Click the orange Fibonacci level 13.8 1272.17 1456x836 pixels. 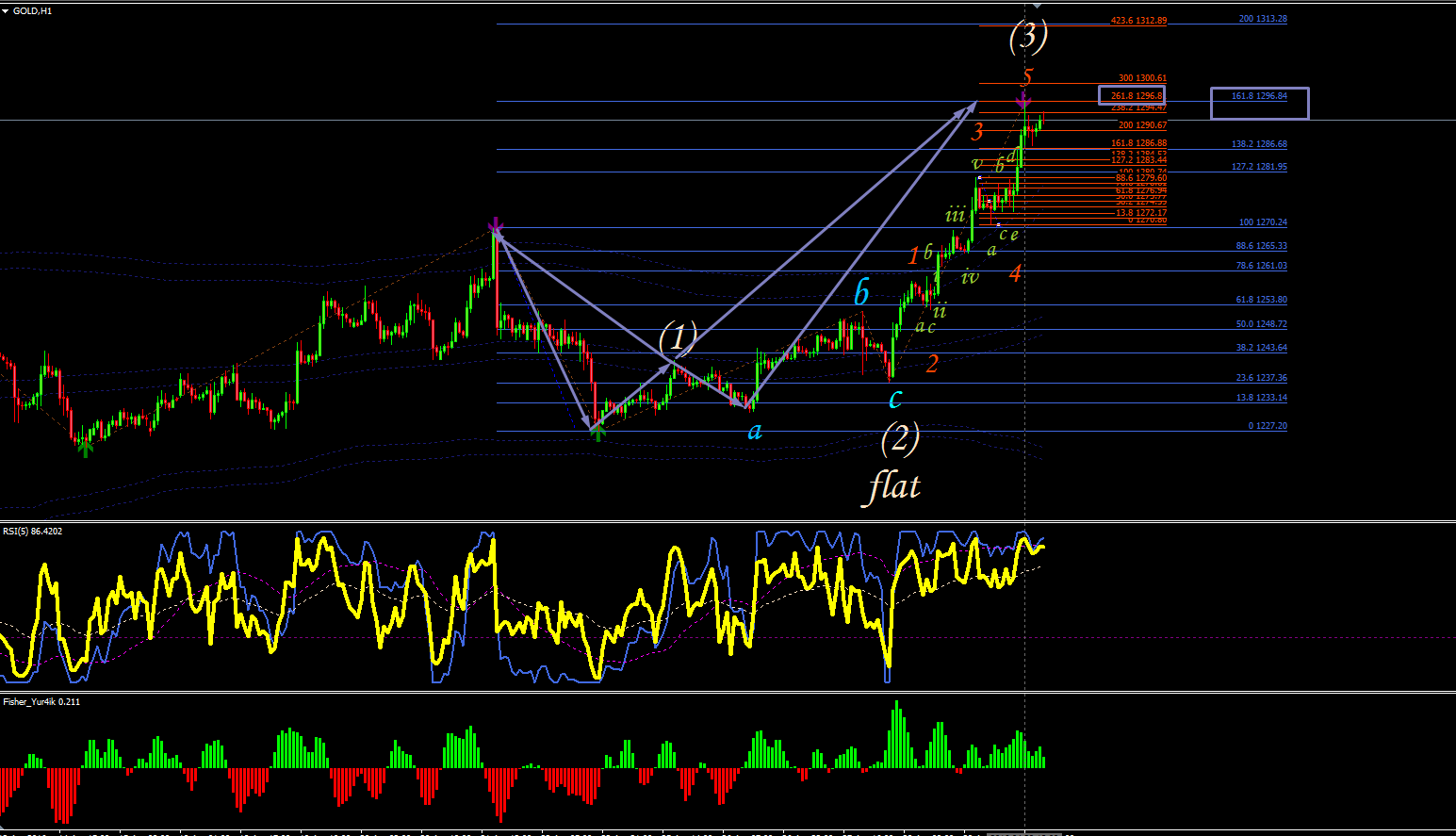(1140, 213)
